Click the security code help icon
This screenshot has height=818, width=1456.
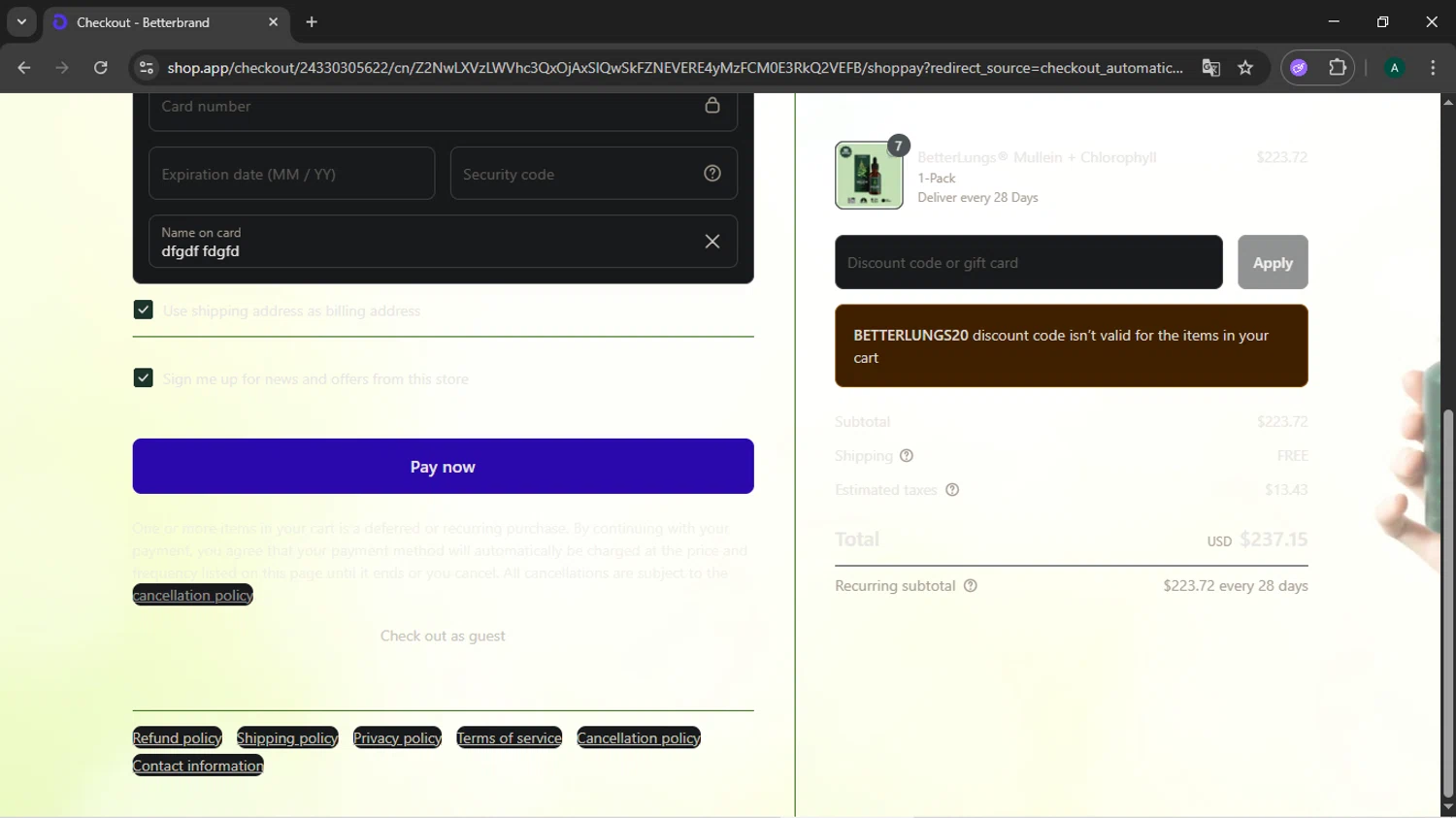tap(712, 174)
